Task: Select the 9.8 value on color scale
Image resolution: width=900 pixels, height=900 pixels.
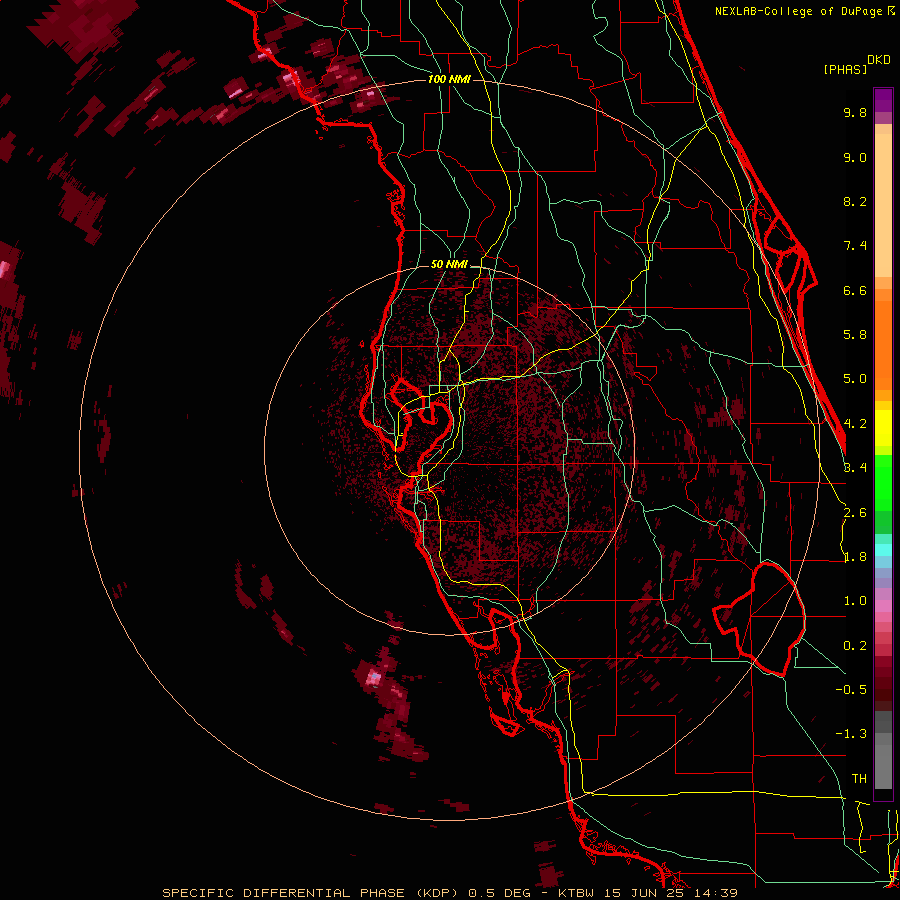Action: tap(855, 112)
